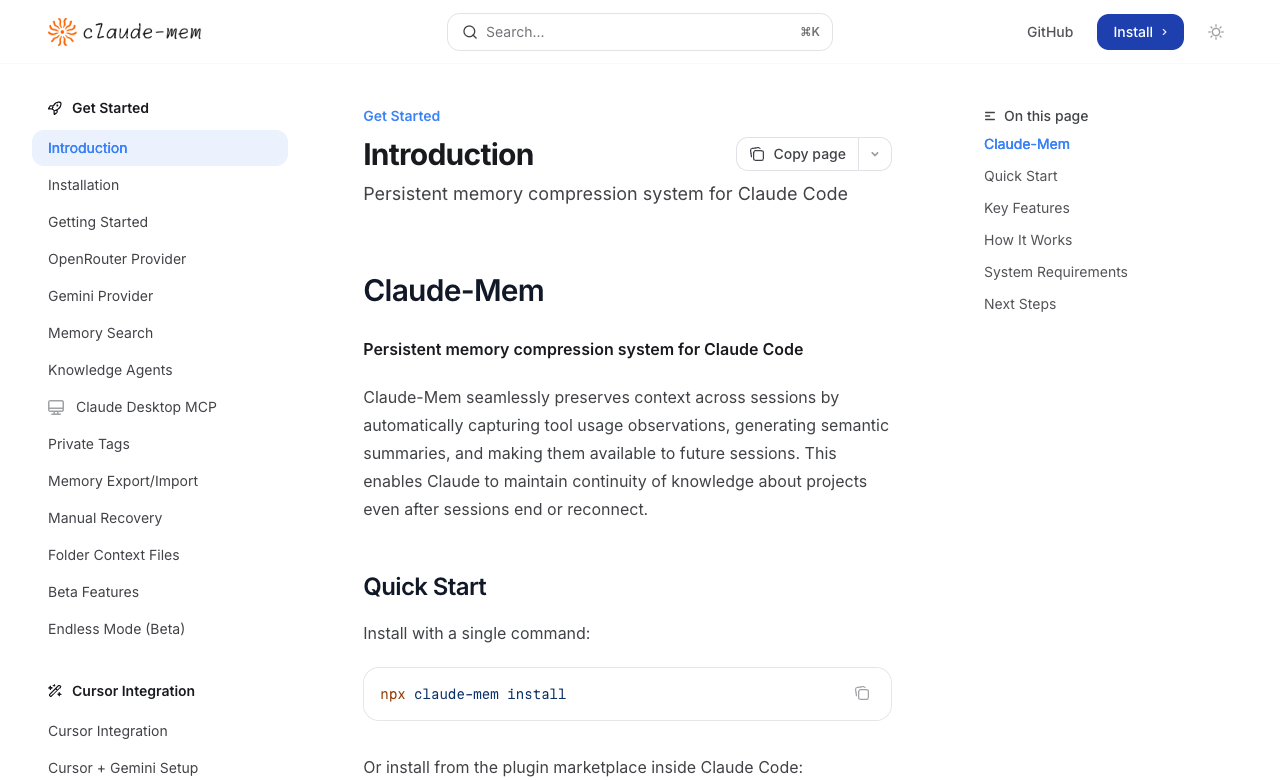This screenshot has height=780, width=1280.
Task: Click the blue Install button
Action: [1140, 32]
